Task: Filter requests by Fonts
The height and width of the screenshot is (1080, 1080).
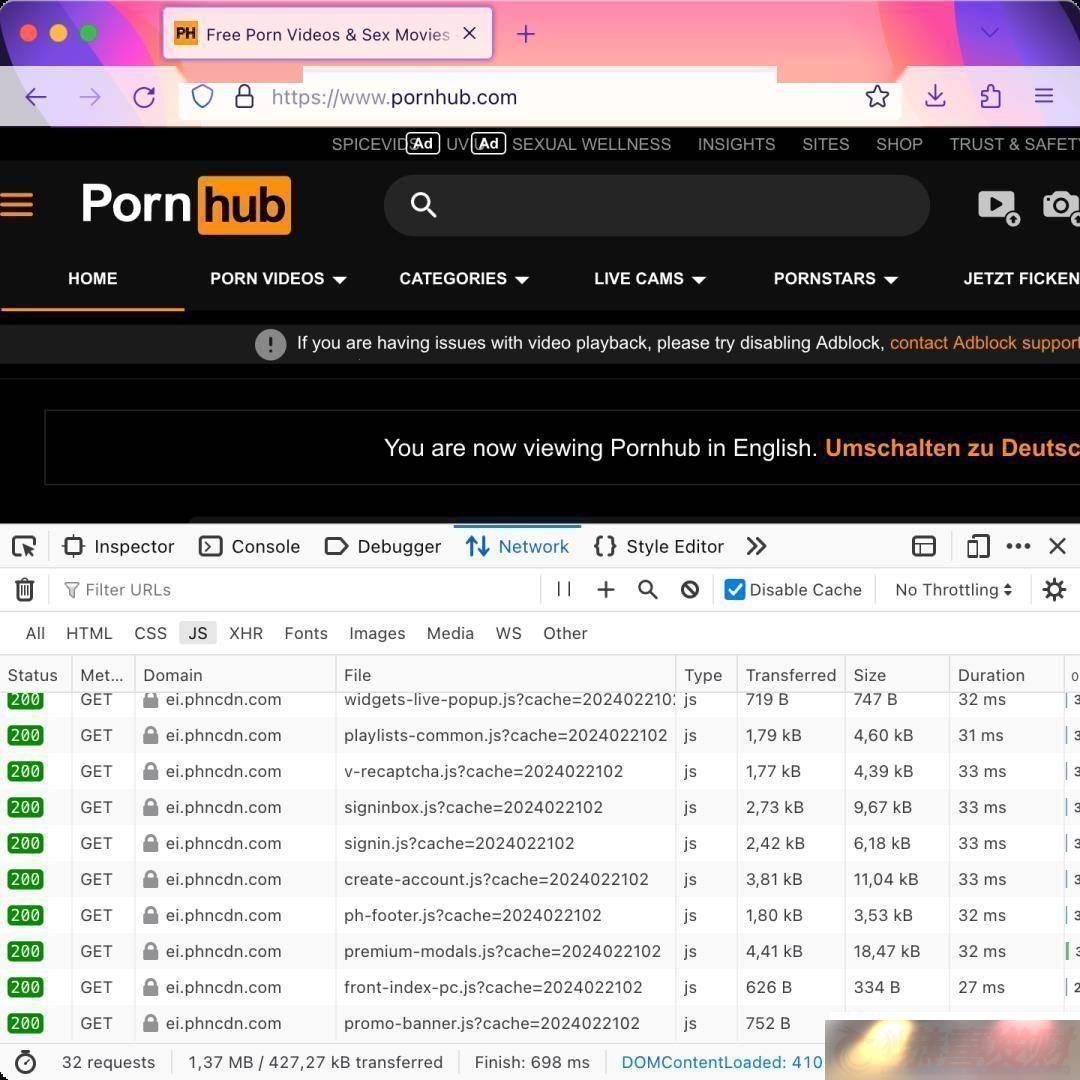Action: [306, 633]
